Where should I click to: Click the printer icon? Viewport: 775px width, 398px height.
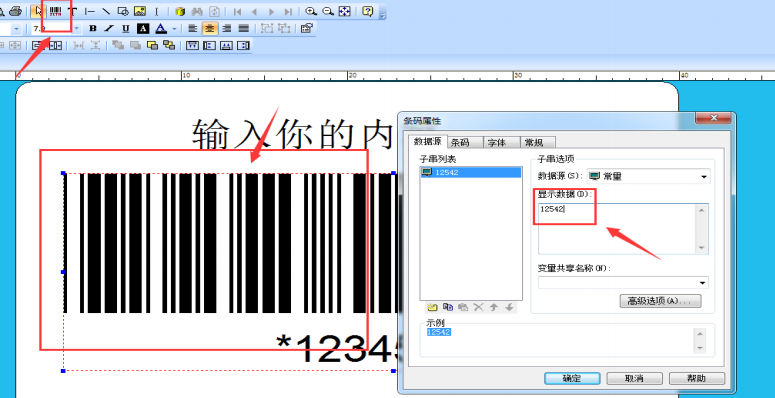point(16,11)
